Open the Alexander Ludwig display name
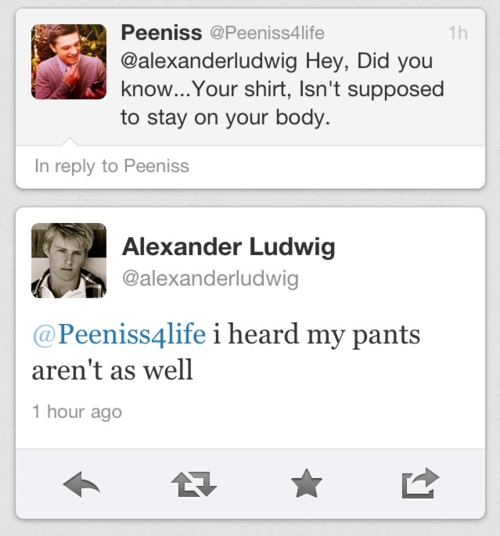 pos(228,246)
